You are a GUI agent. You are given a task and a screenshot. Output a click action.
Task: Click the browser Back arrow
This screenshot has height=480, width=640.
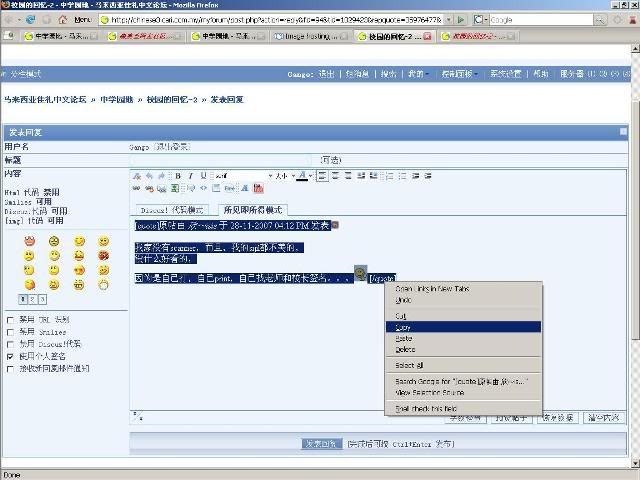[9, 19]
